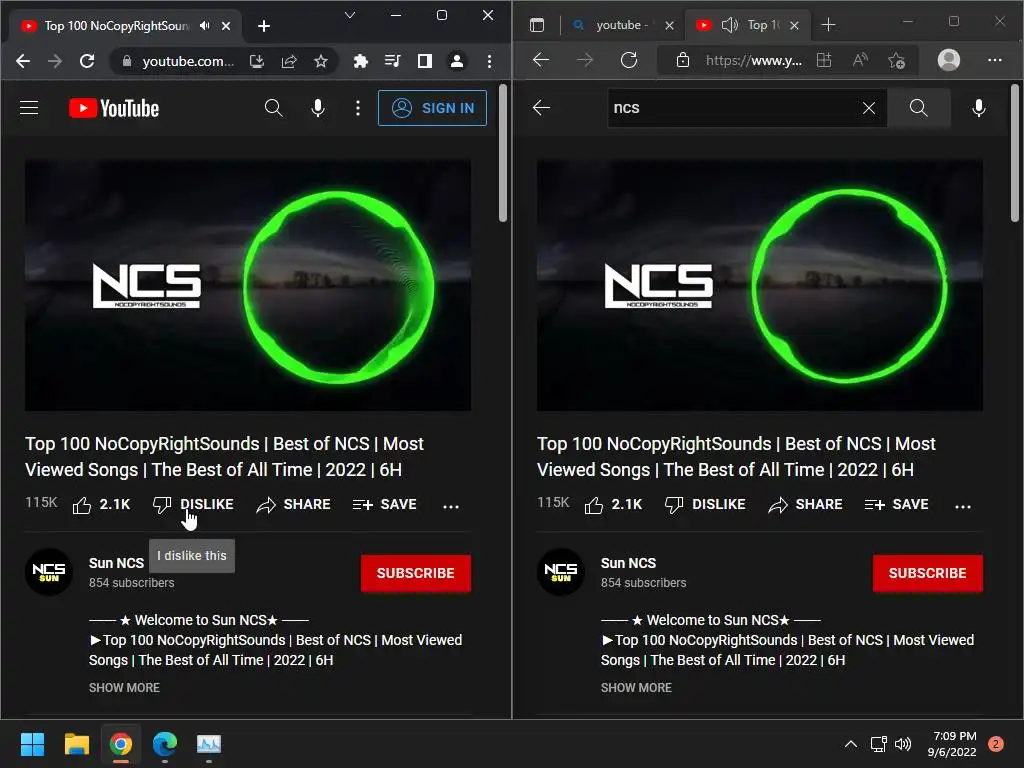Subscribe to Sun NCS in Edge window
This screenshot has width=1024, height=768.
(927, 573)
